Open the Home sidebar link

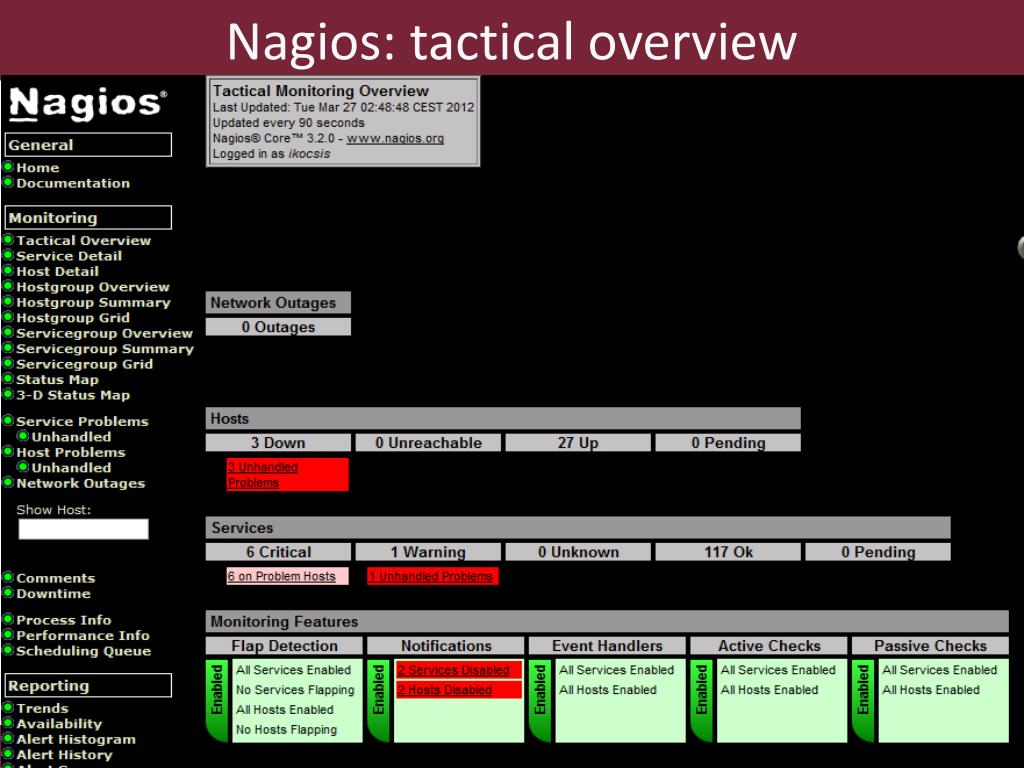tap(37, 168)
